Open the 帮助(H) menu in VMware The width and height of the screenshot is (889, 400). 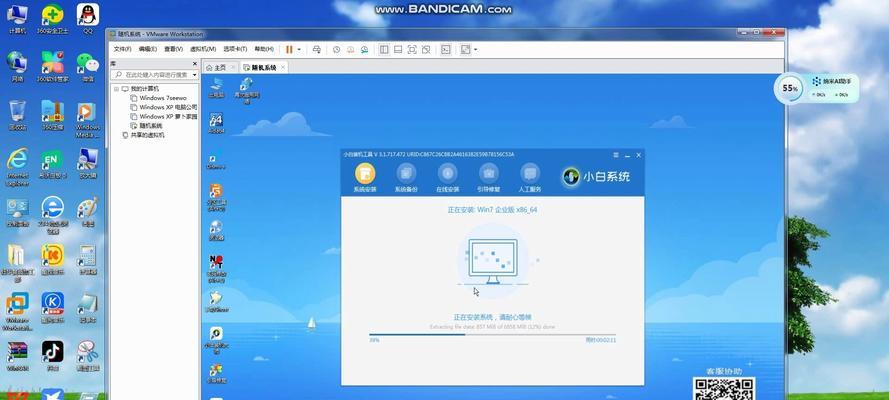(264, 49)
